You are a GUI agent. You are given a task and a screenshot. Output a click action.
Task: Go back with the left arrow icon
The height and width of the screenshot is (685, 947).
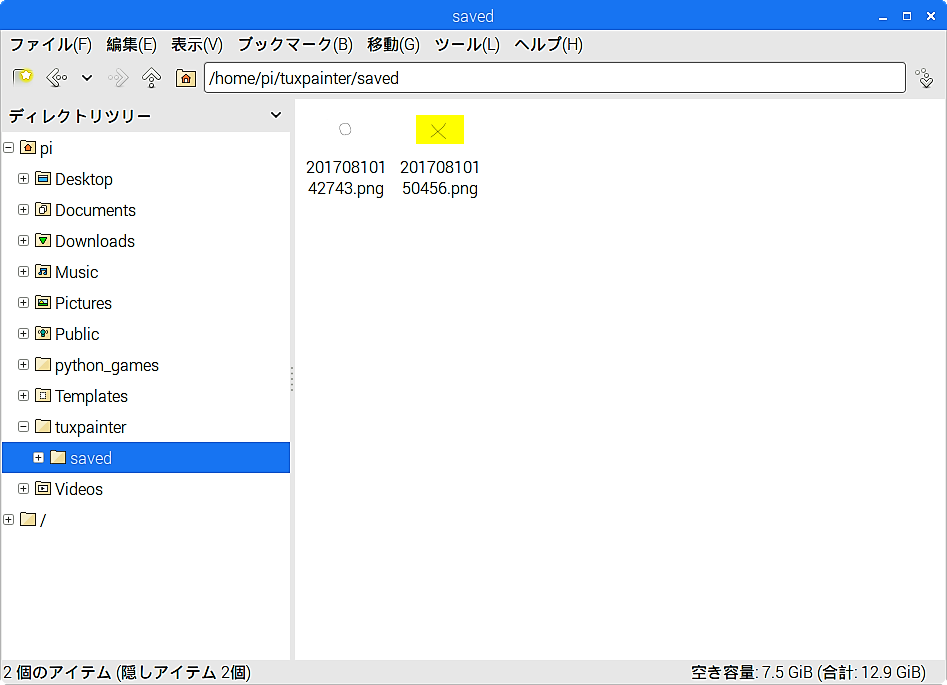tap(57, 77)
